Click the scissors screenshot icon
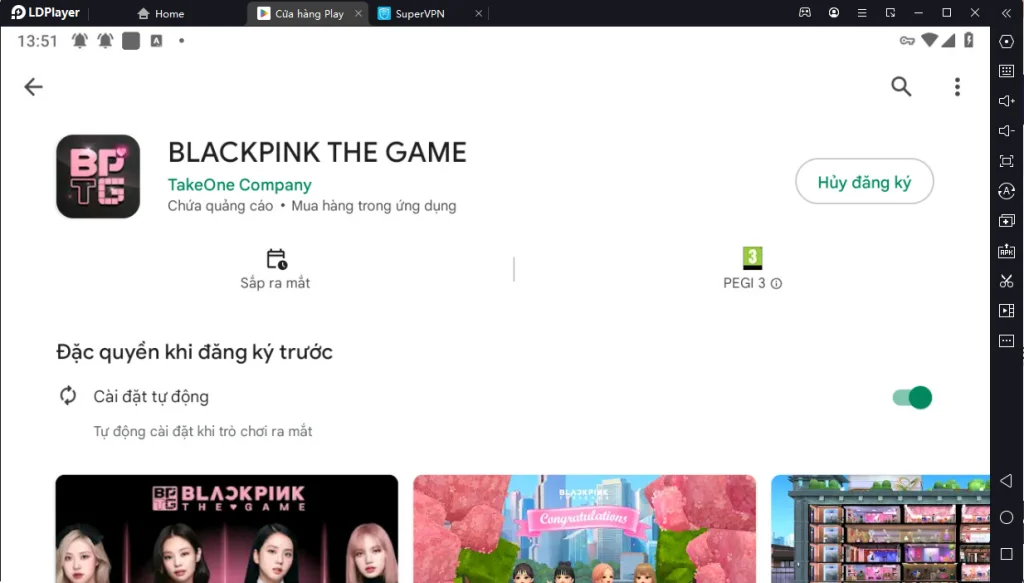Screen dimensions: 1024x583 (1006, 281)
